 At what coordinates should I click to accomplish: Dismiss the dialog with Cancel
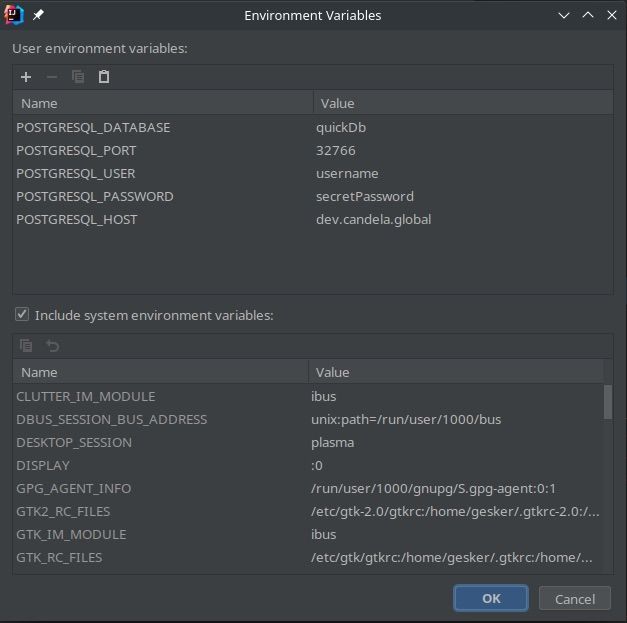(x=575, y=599)
